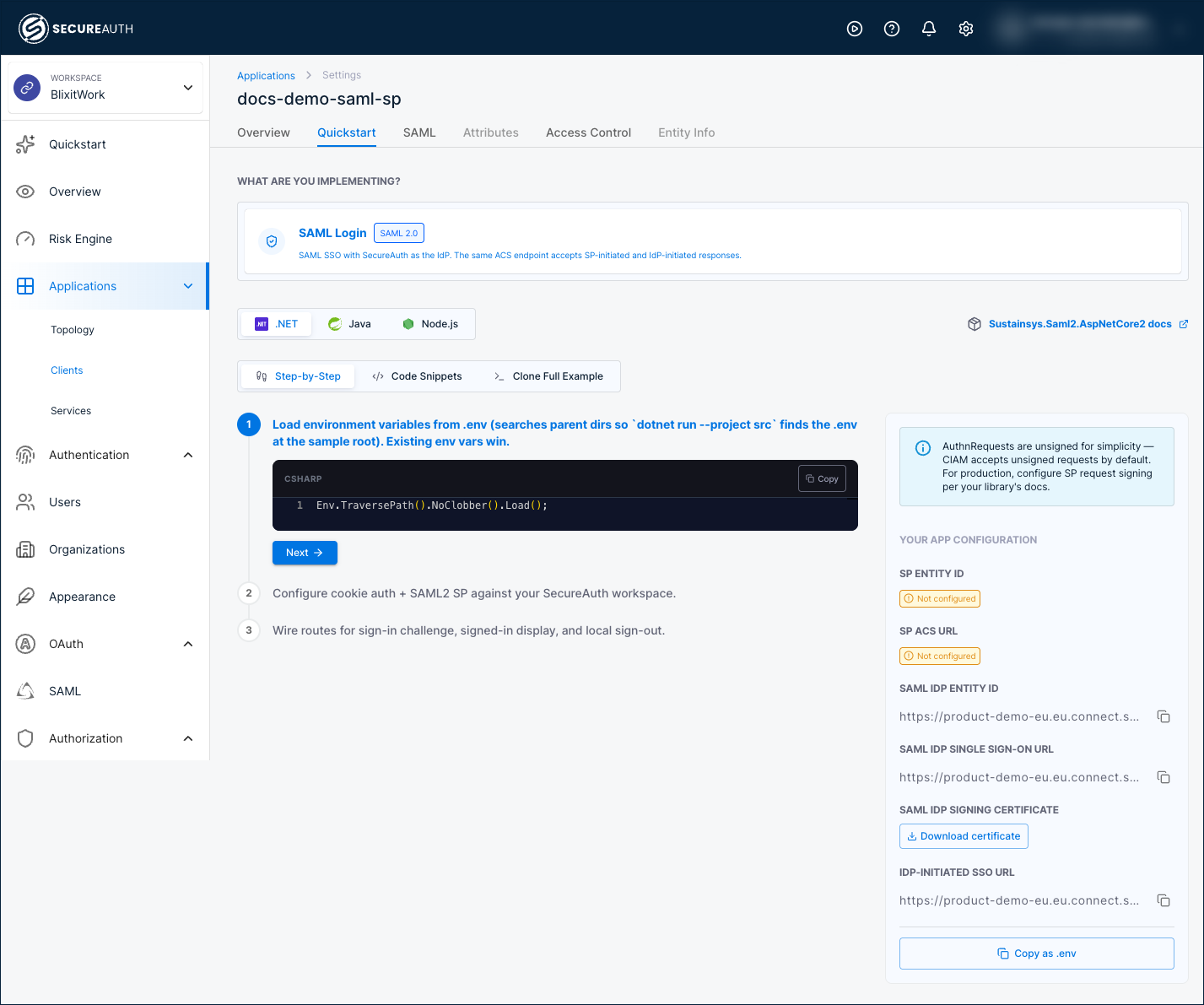This screenshot has height=1005, width=1204.
Task: Open Risk Engine in left sidebar
Action: [80, 239]
